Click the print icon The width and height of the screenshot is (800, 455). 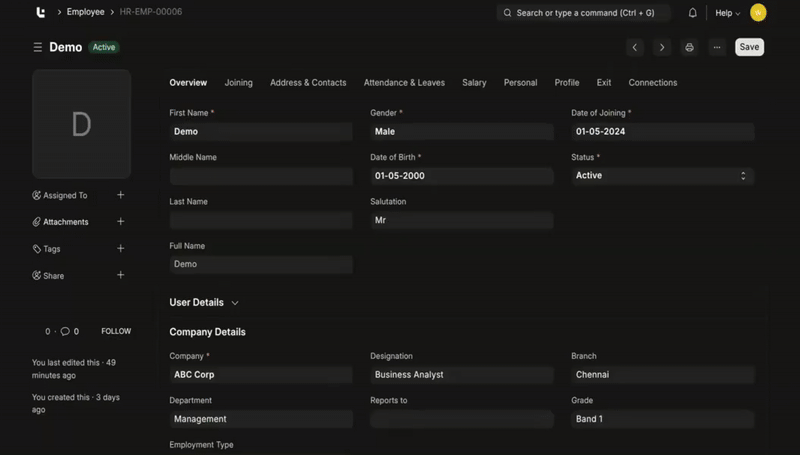[689, 47]
